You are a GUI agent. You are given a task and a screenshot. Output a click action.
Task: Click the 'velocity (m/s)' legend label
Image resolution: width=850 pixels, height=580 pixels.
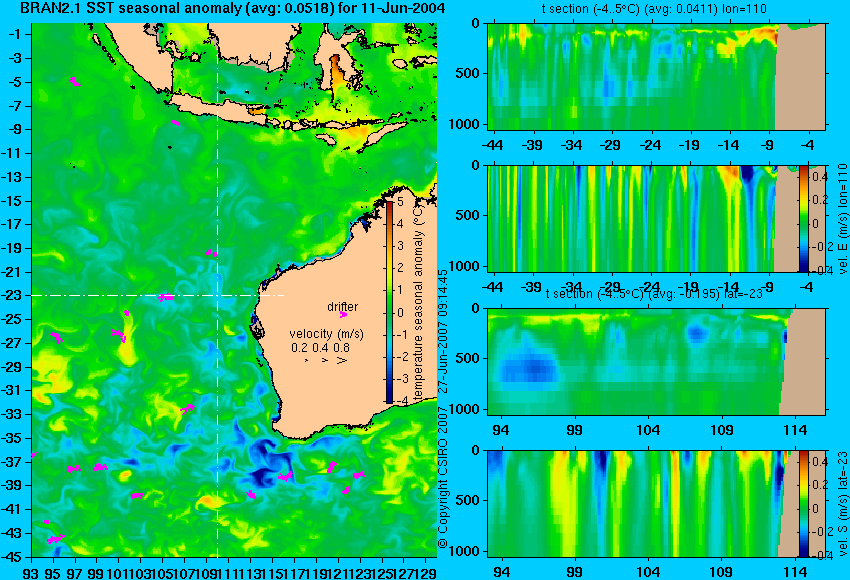(326, 334)
